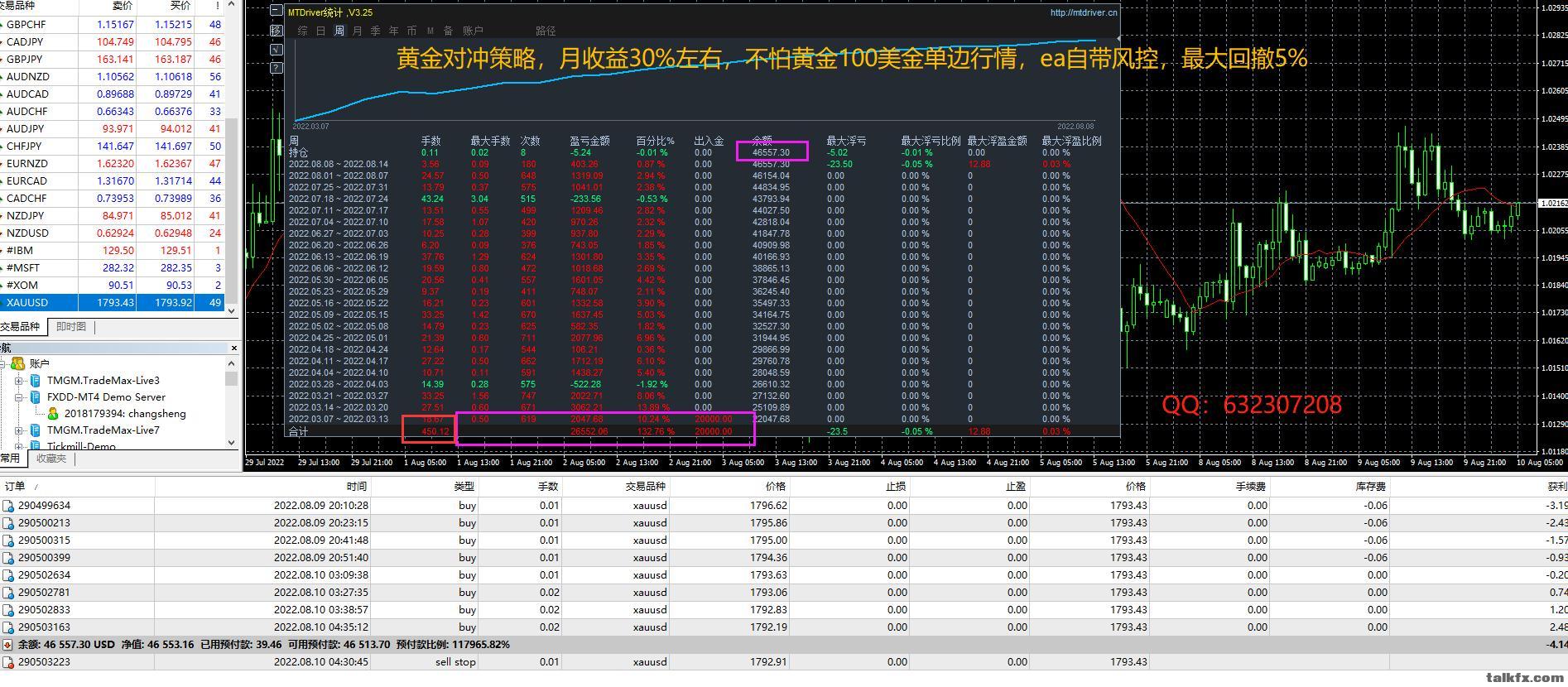The image size is (1568, 687).
Task: Click order icon for 290503163
Action: click(x=8, y=627)
